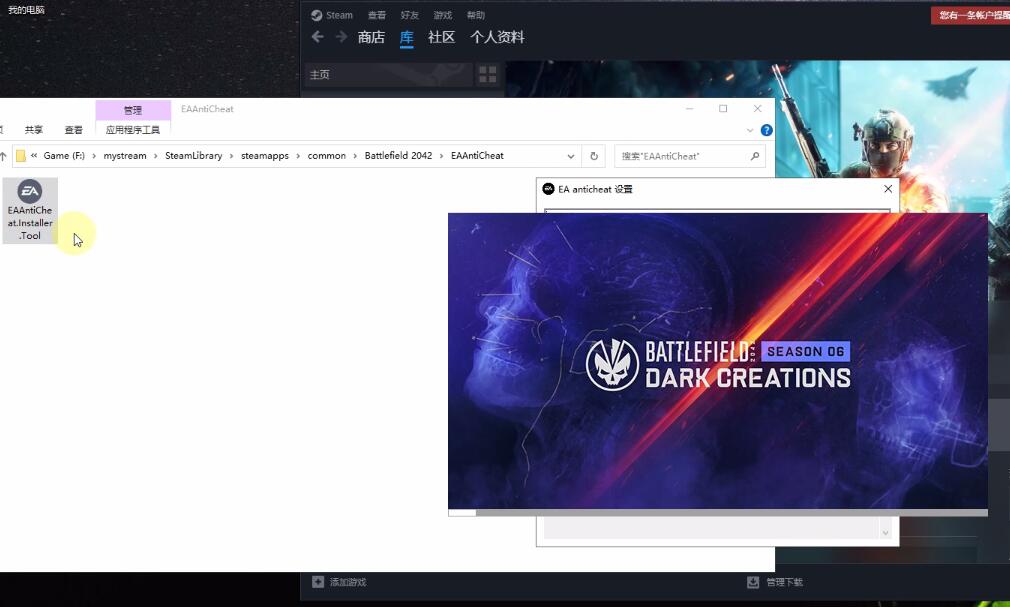Open the Steam 社区 tab
Viewport: 1010px width, 607px height.
tap(441, 37)
